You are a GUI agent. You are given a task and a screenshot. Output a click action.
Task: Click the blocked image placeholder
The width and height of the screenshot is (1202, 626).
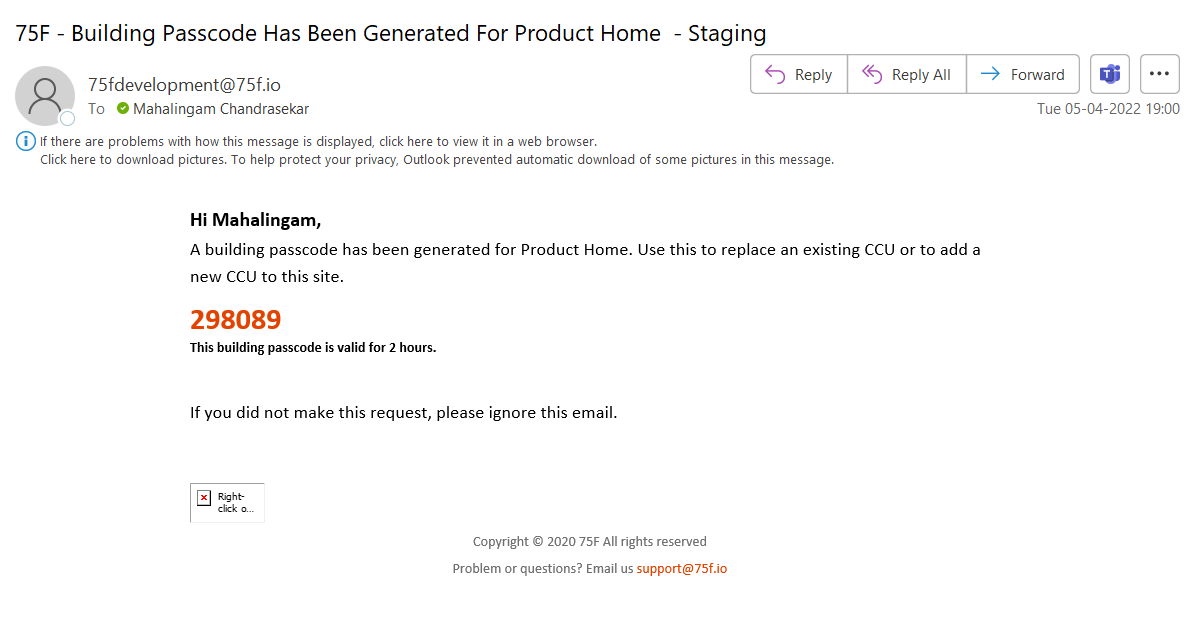tap(227, 502)
